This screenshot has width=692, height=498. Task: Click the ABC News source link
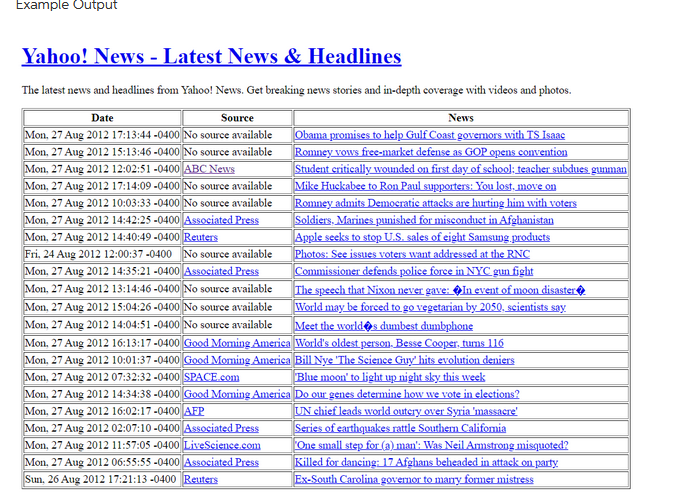(209, 169)
